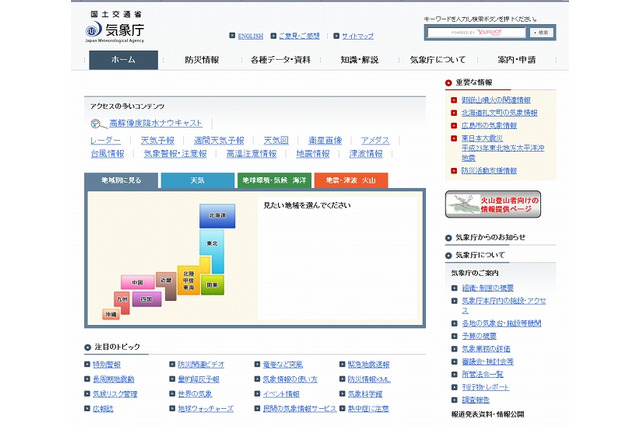The image size is (640, 426).
Task: Open the 気象警報・注意報 link
Action: [176, 154]
